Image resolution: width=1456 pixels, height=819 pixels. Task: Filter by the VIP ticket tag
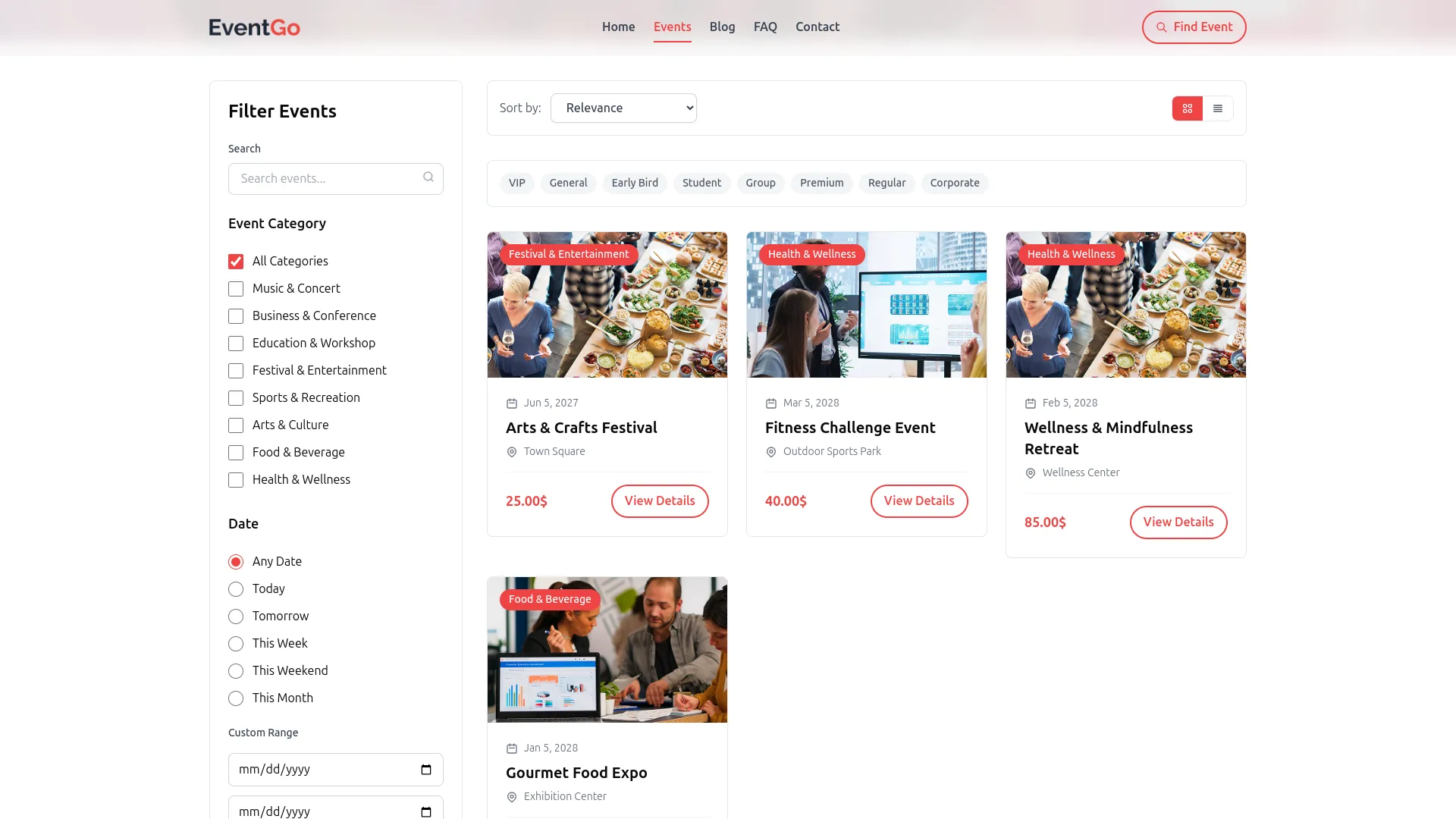[x=517, y=184]
